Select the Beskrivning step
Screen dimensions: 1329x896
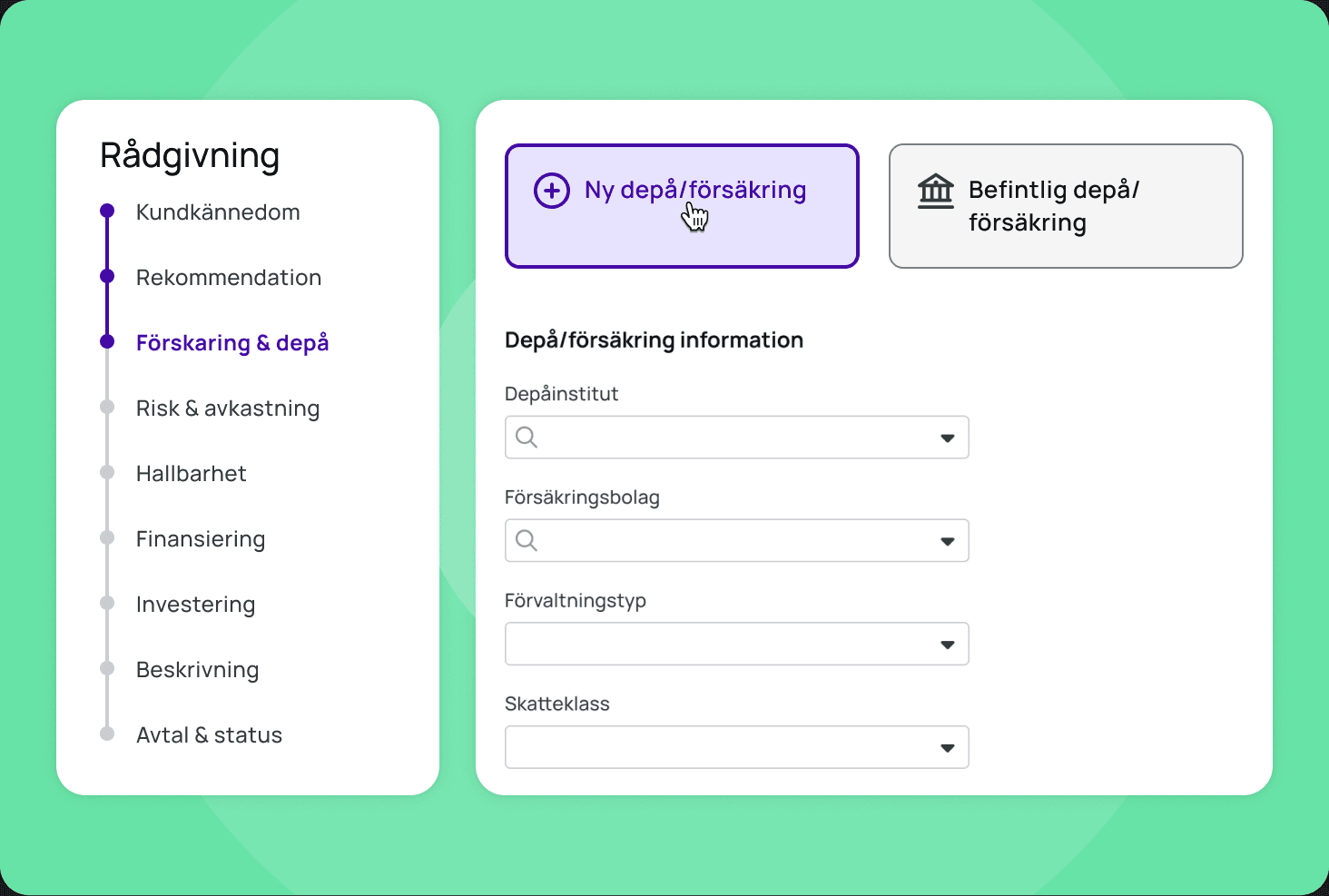pyautogui.click(x=198, y=670)
